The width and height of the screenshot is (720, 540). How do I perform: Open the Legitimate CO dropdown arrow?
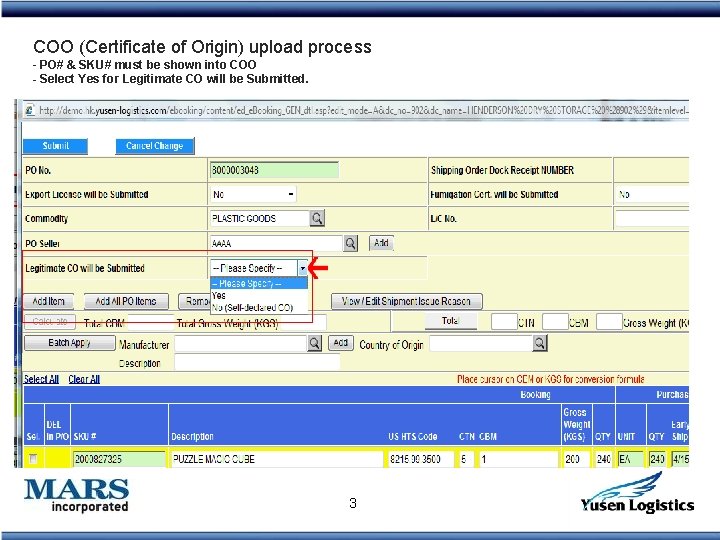pyautogui.click(x=303, y=268)
